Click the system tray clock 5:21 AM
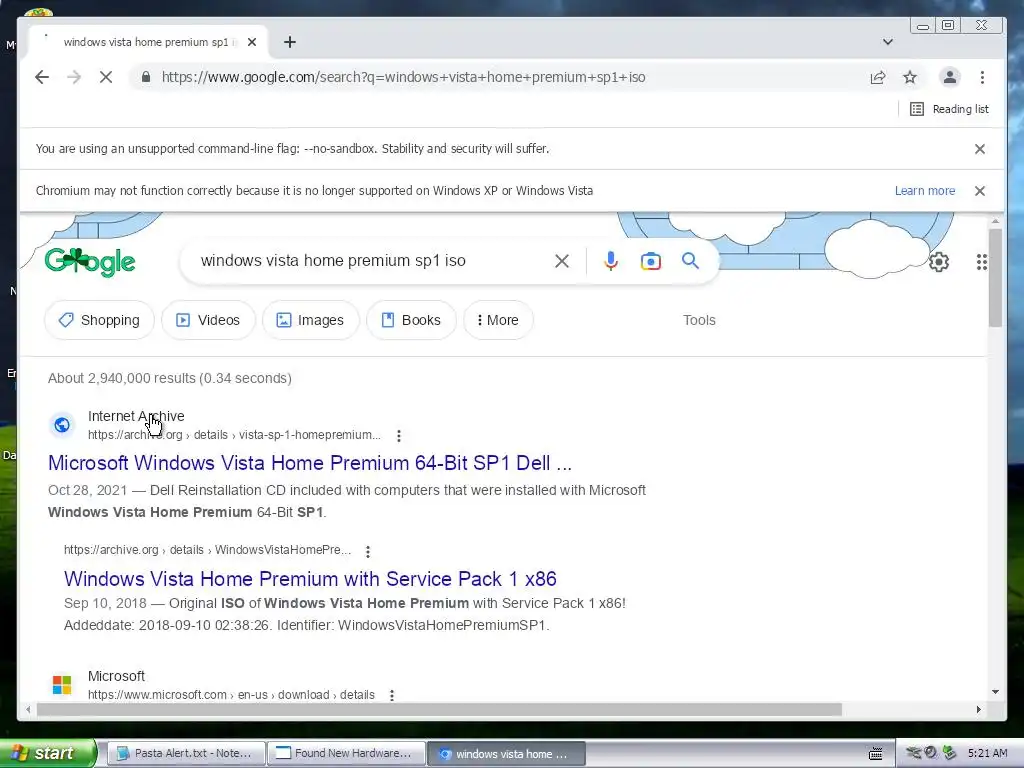 coord(987,753)
